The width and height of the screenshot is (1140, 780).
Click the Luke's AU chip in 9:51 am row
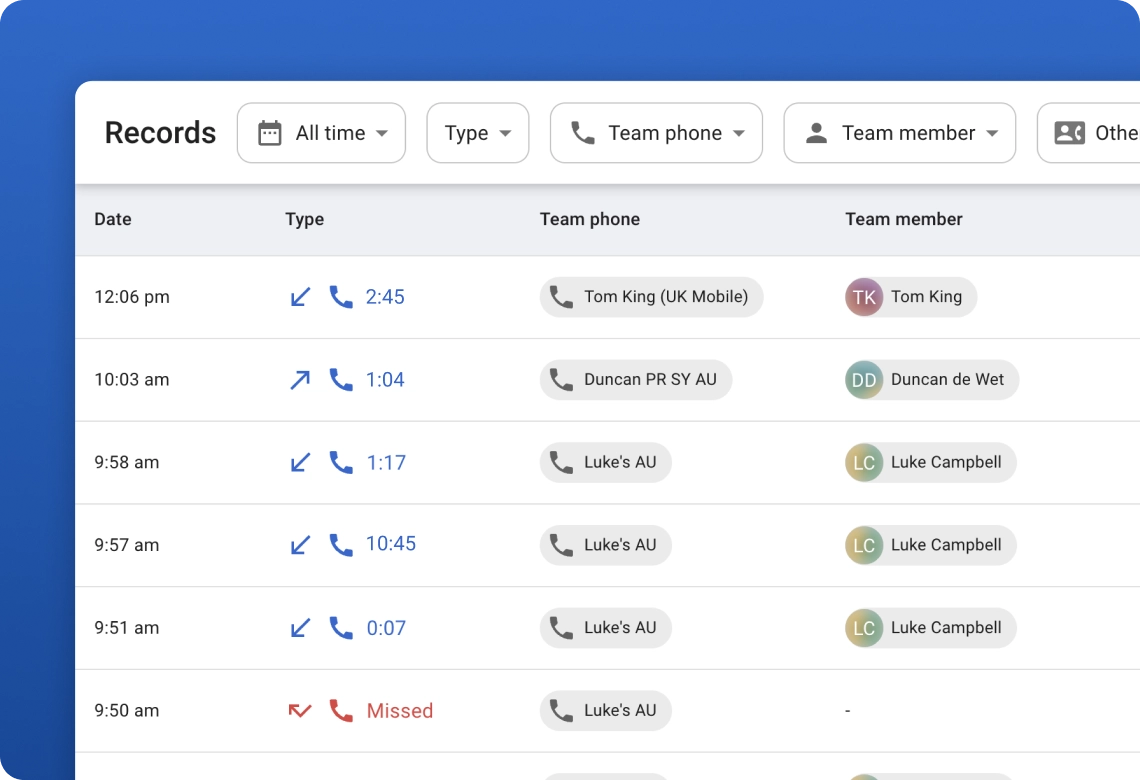point(606,628)
